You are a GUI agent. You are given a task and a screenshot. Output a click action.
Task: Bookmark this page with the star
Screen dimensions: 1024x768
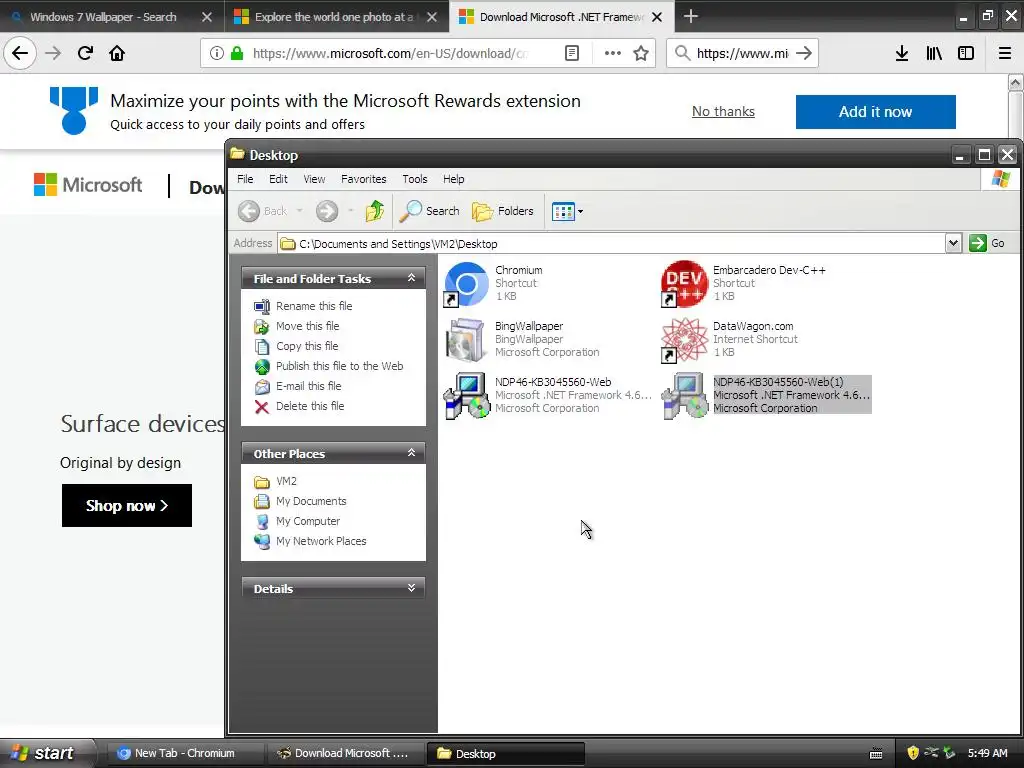pyautogui.click(x=641, y=53)
